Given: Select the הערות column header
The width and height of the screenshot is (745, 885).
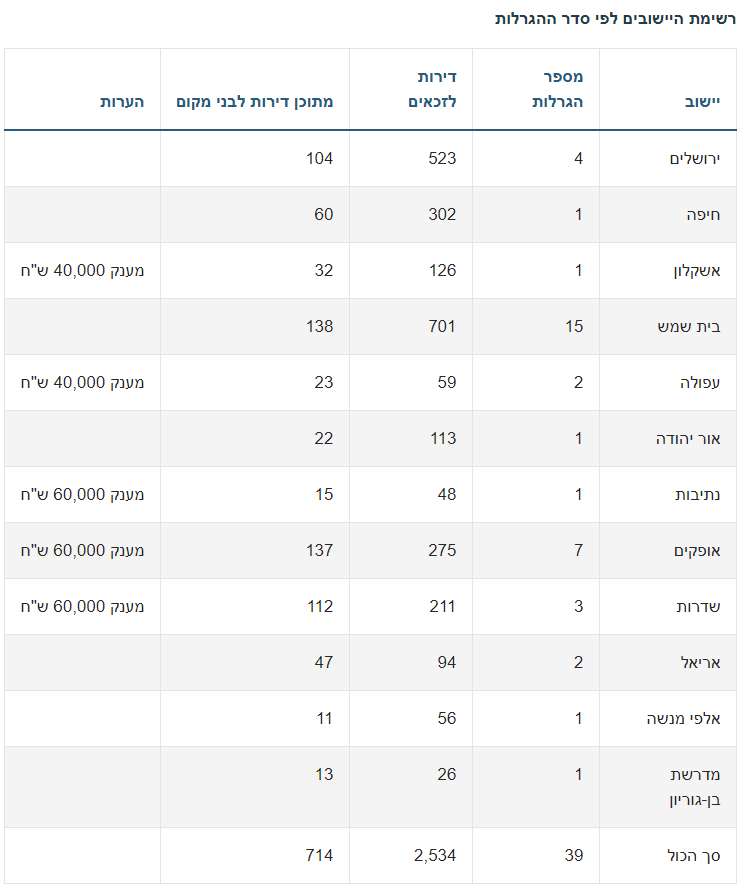Looking at the screenshot, I should tap(122, 102).
